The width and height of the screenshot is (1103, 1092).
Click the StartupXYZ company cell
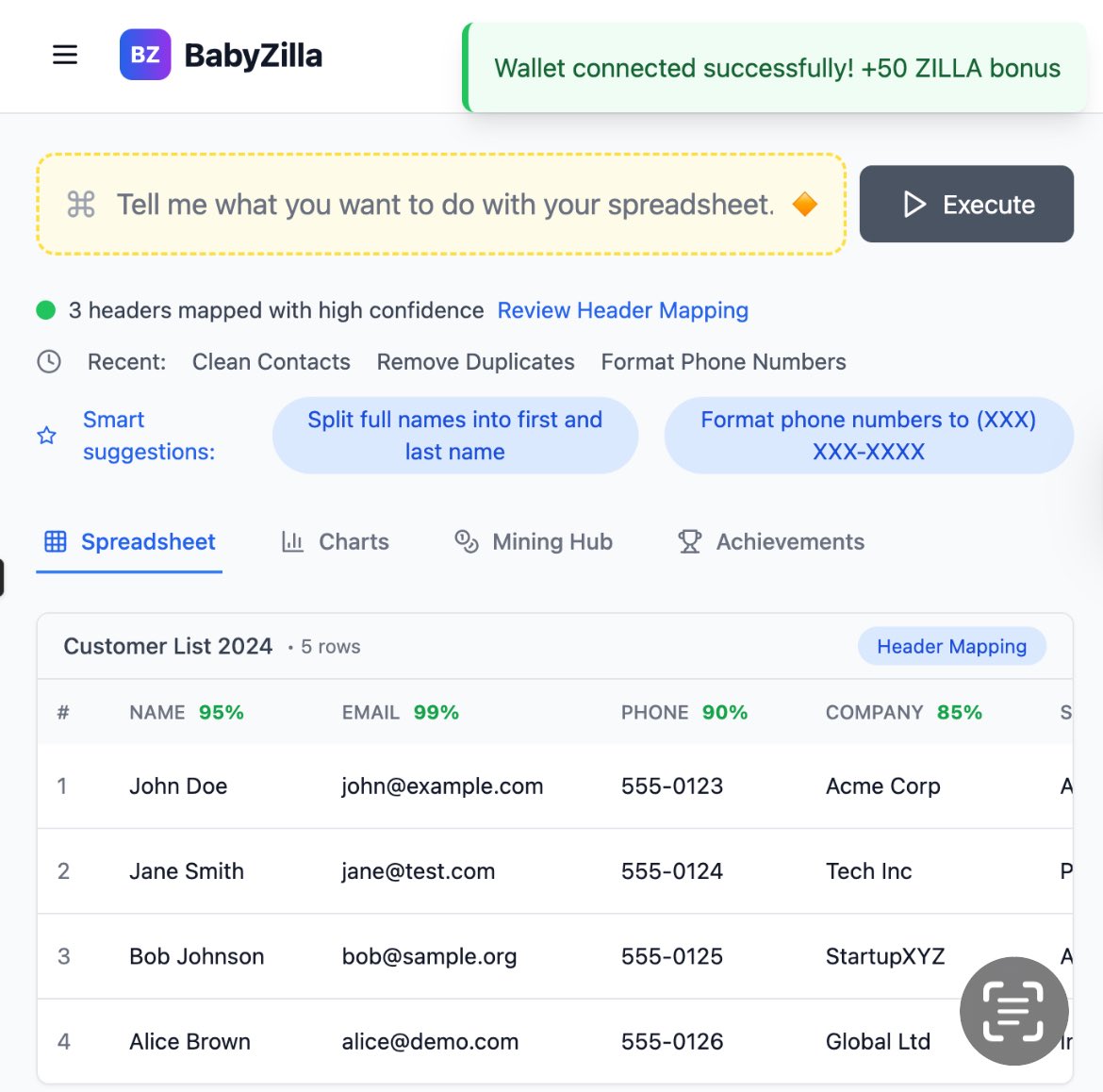pyautogui.click(x=885, y=956)
